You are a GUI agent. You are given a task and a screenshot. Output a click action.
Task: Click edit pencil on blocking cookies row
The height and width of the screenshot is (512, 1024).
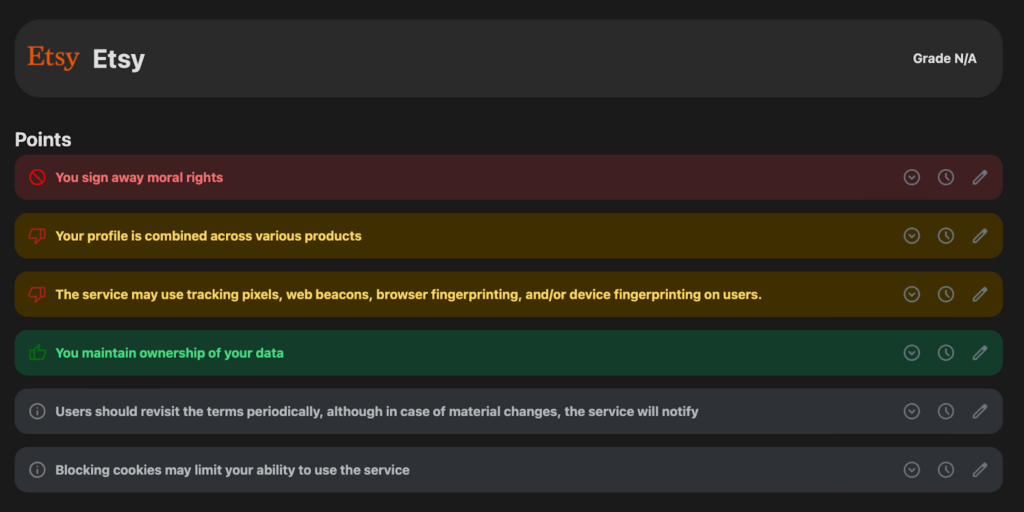pyautogui.click(x=980, y=470)
